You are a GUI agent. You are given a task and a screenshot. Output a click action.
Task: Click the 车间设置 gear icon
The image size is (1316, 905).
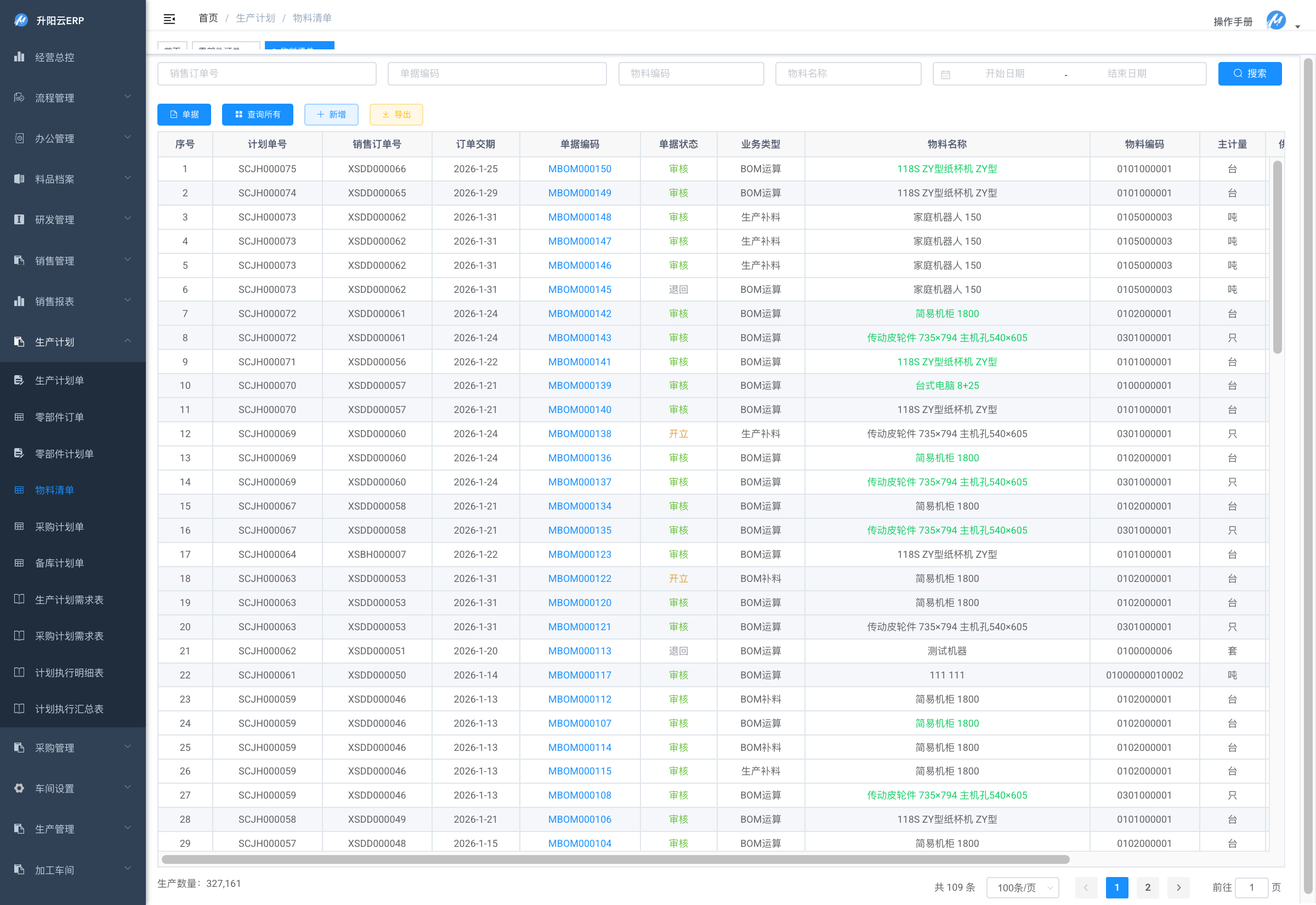coord(19,788)
